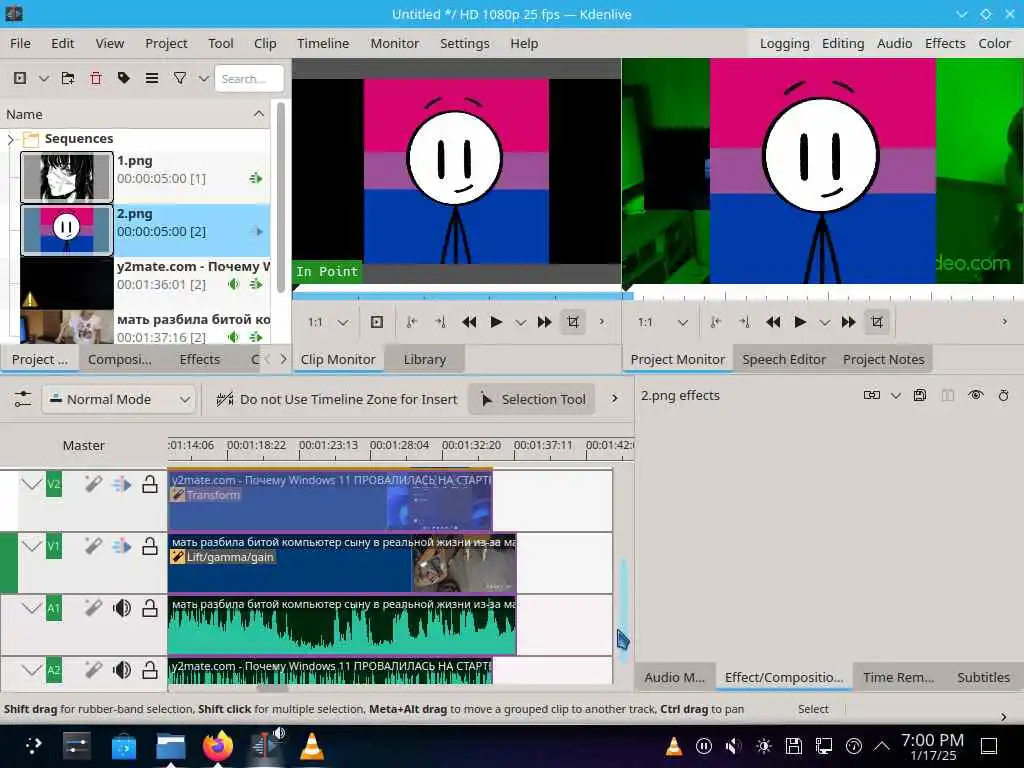Click the Add Clip icon in bin toolbar
This screenshot has width=1024, height=768.
point(20,78)
